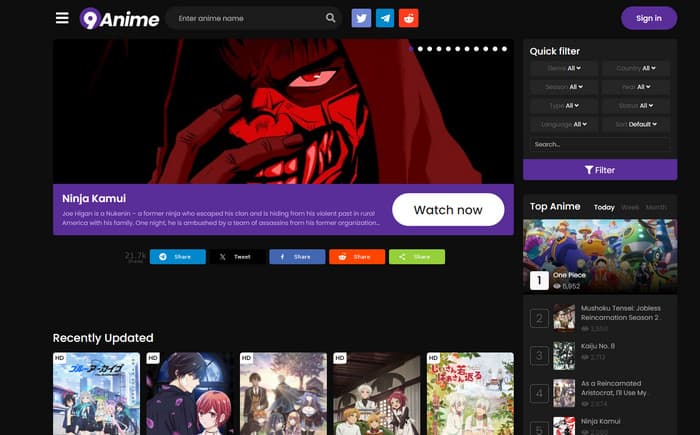Image resolution: width=700 pixels, height=435 pixels.
Task: Expand the Status filter dropdown
Action: point(636,106)
